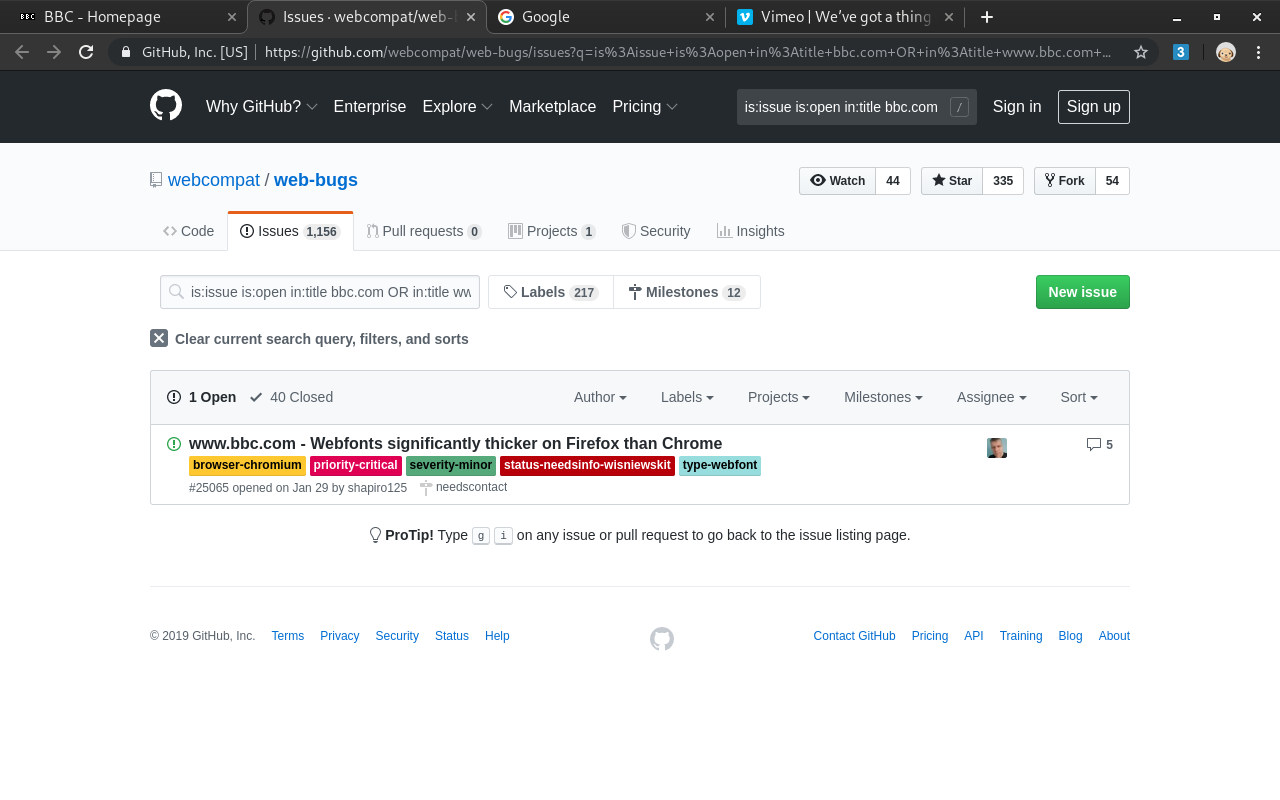Click the Sign in link
This screenshot has width=1280, height=800.
point(1017,107)
